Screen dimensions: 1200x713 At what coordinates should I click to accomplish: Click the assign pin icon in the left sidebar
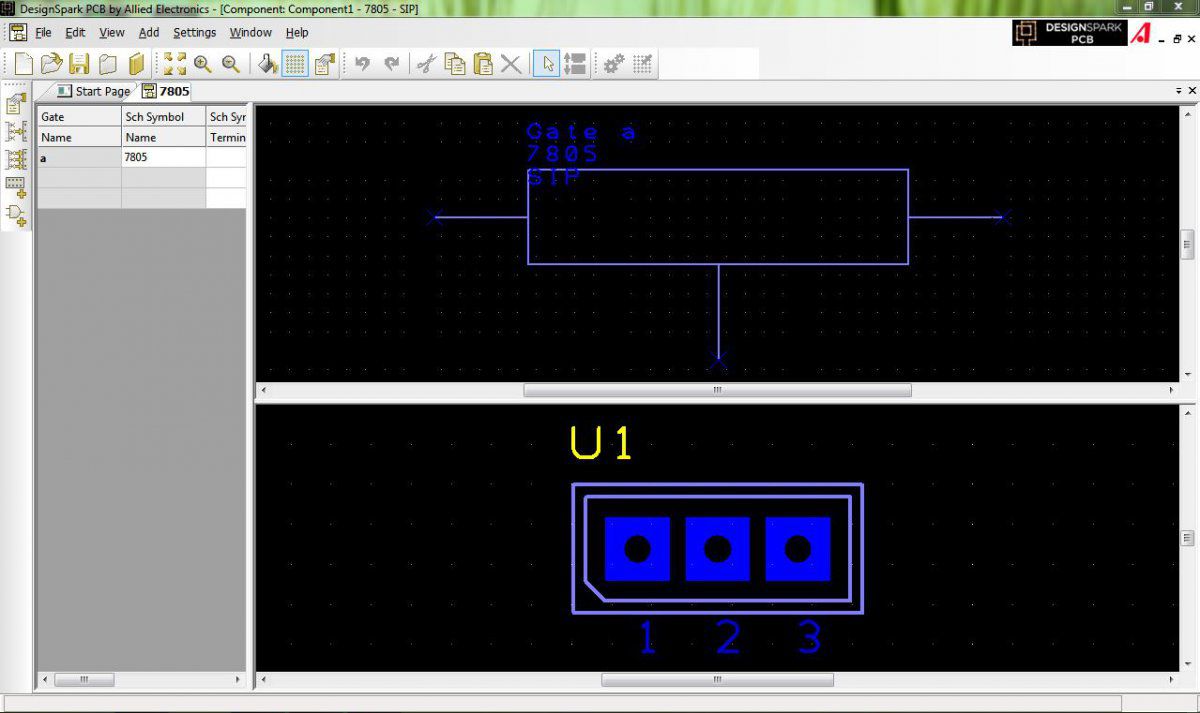point(16,131)
